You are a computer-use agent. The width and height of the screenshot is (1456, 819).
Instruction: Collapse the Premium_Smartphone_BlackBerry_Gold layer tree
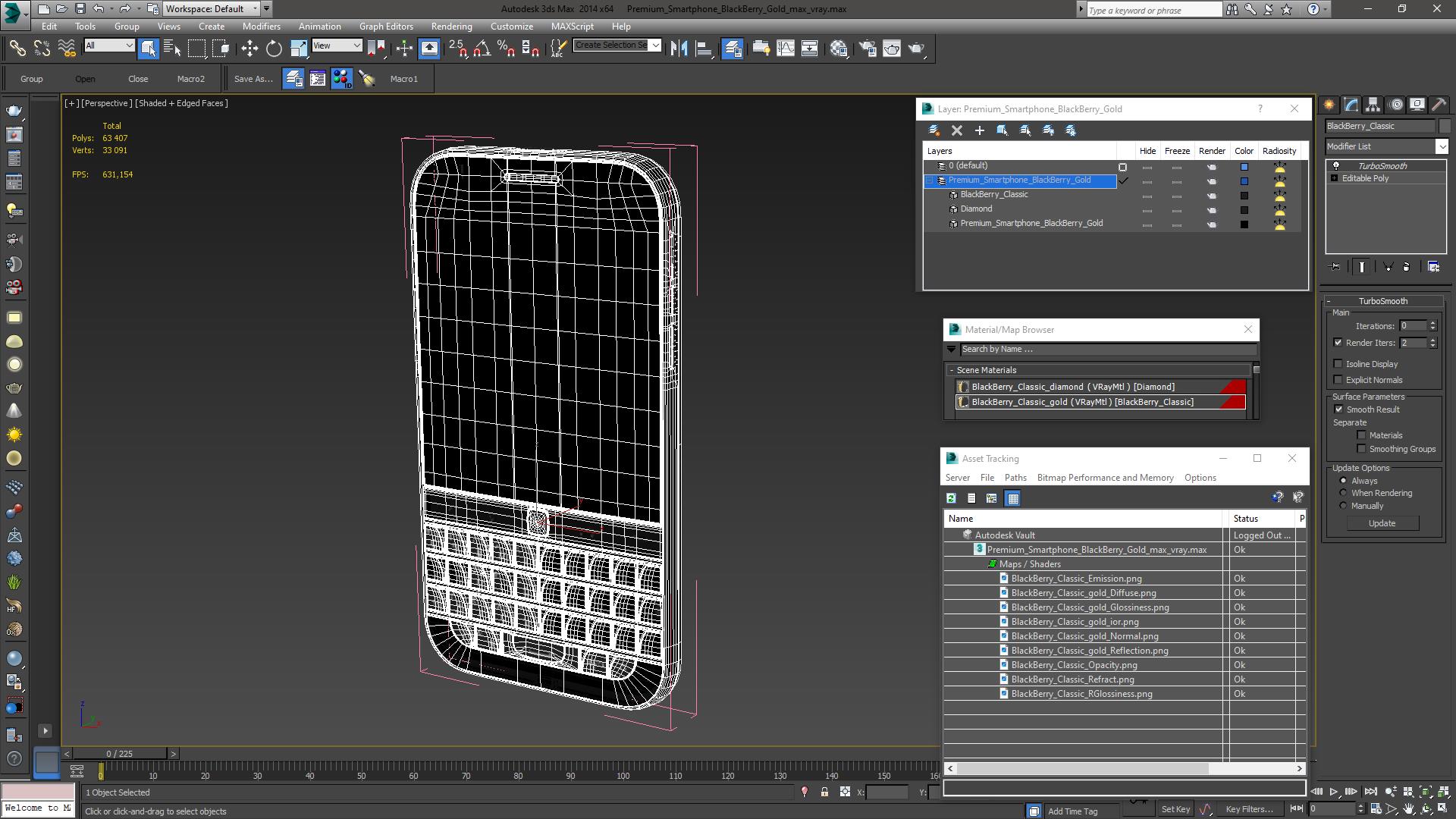[930, 180]
